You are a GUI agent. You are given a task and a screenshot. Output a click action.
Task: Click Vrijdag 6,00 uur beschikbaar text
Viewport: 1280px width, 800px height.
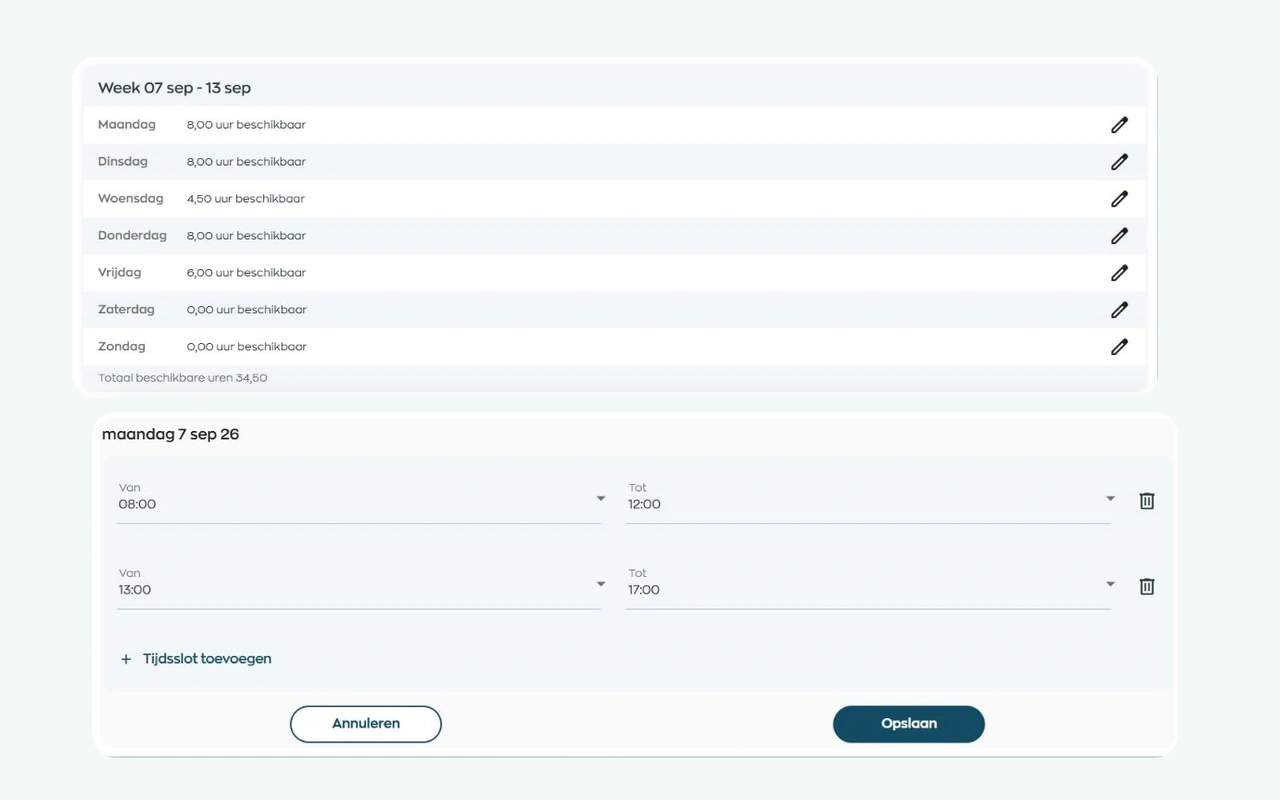(246, 273)
